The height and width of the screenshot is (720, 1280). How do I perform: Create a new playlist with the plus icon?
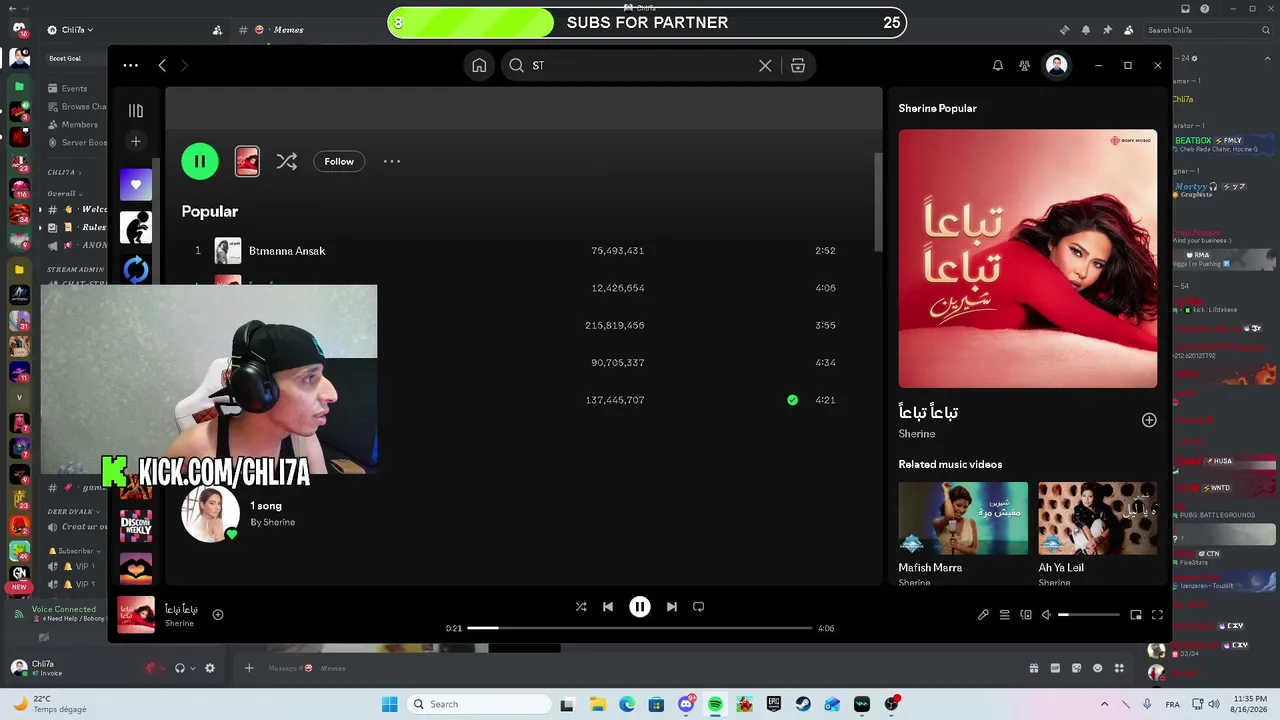point(136,141)
